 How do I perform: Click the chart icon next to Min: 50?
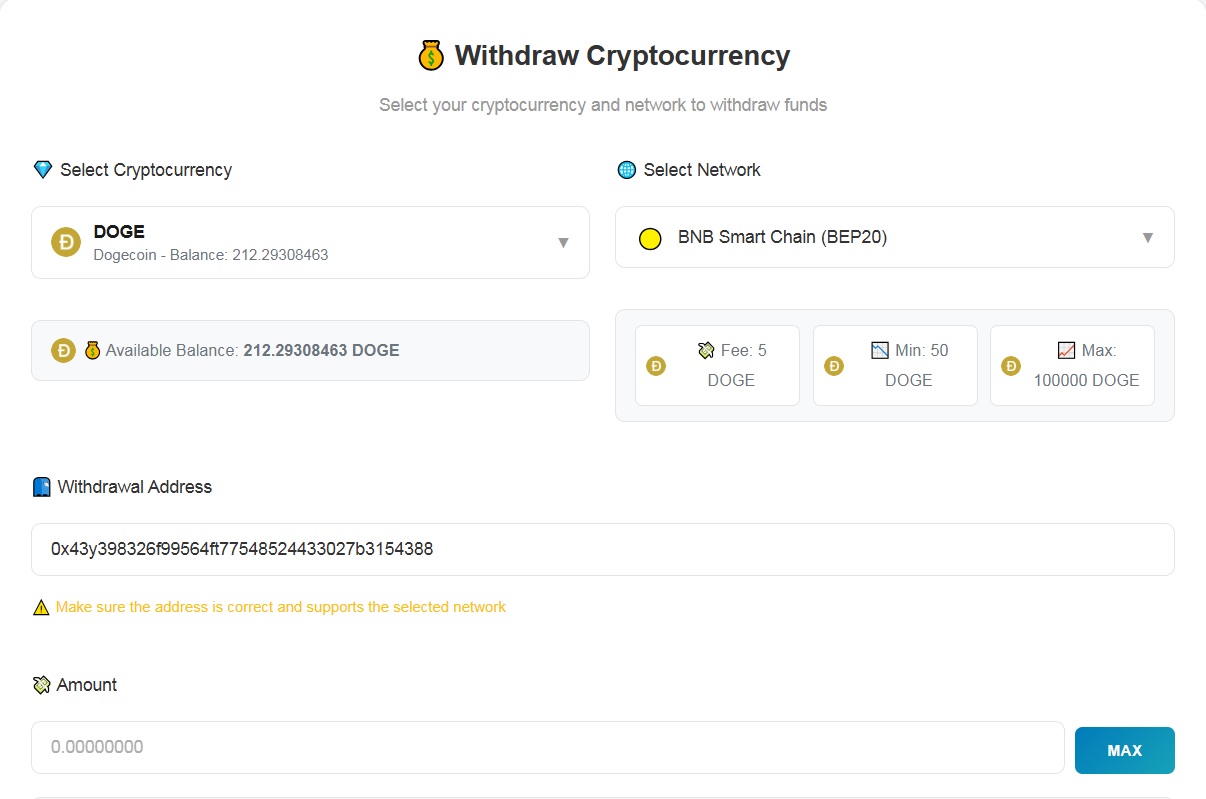tap(880, 351)
